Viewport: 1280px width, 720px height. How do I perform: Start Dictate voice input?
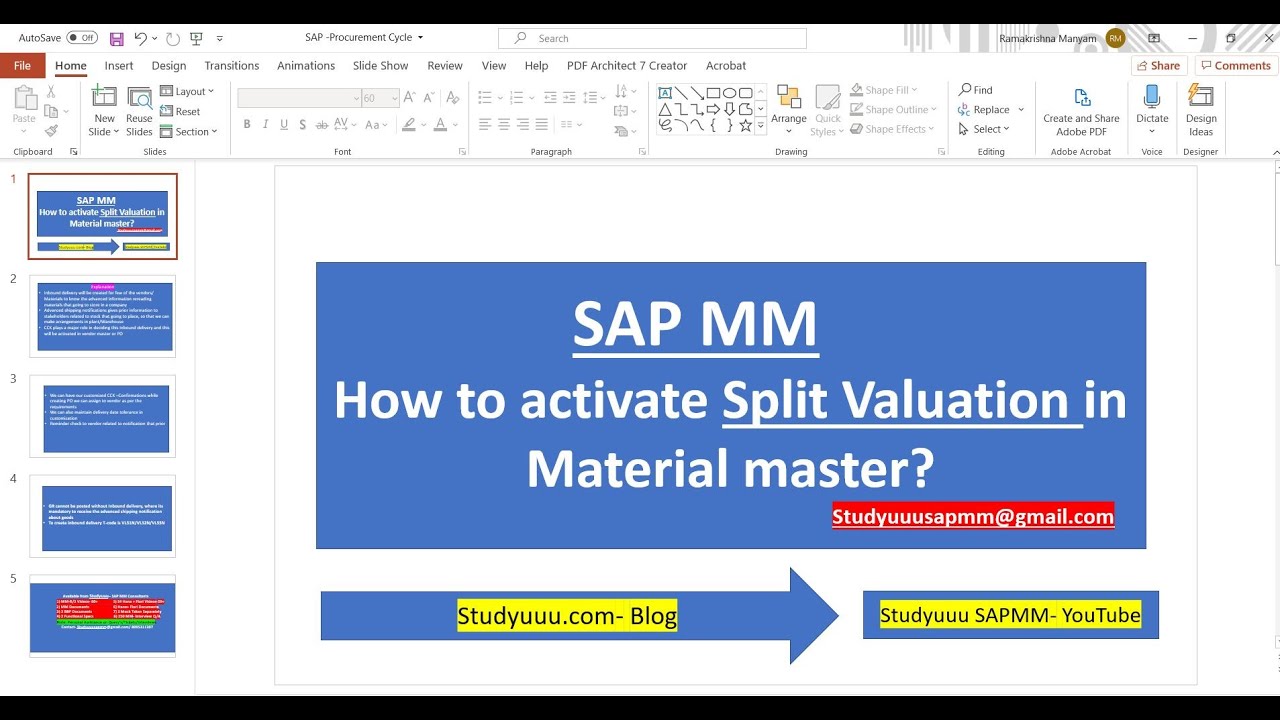[x=1152, y=110]
